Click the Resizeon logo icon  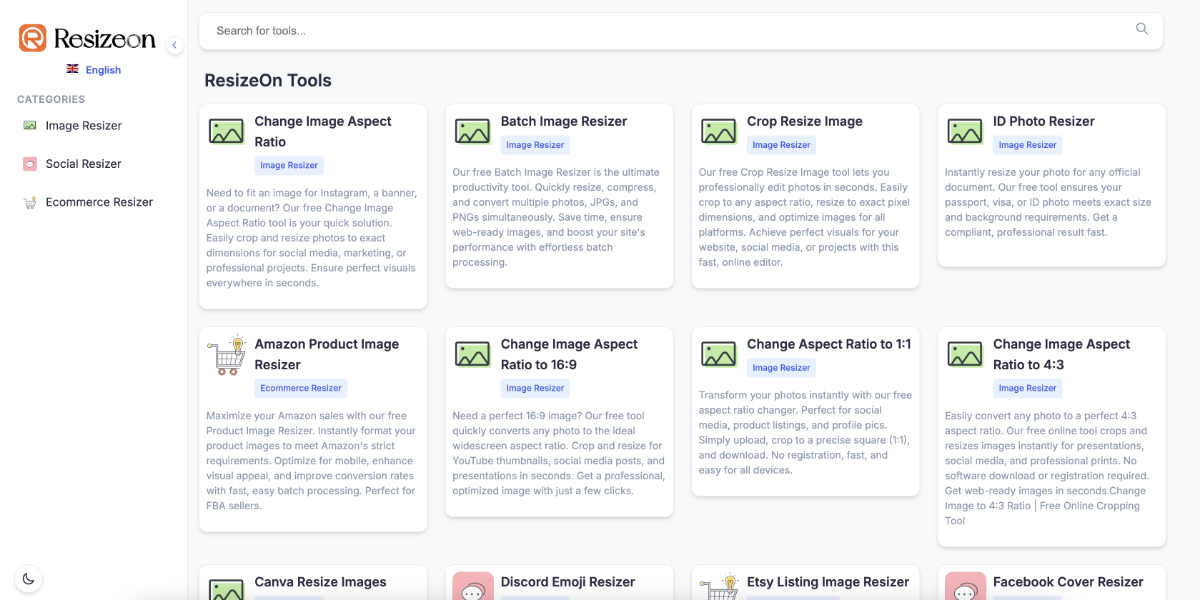tap(33, 38)
